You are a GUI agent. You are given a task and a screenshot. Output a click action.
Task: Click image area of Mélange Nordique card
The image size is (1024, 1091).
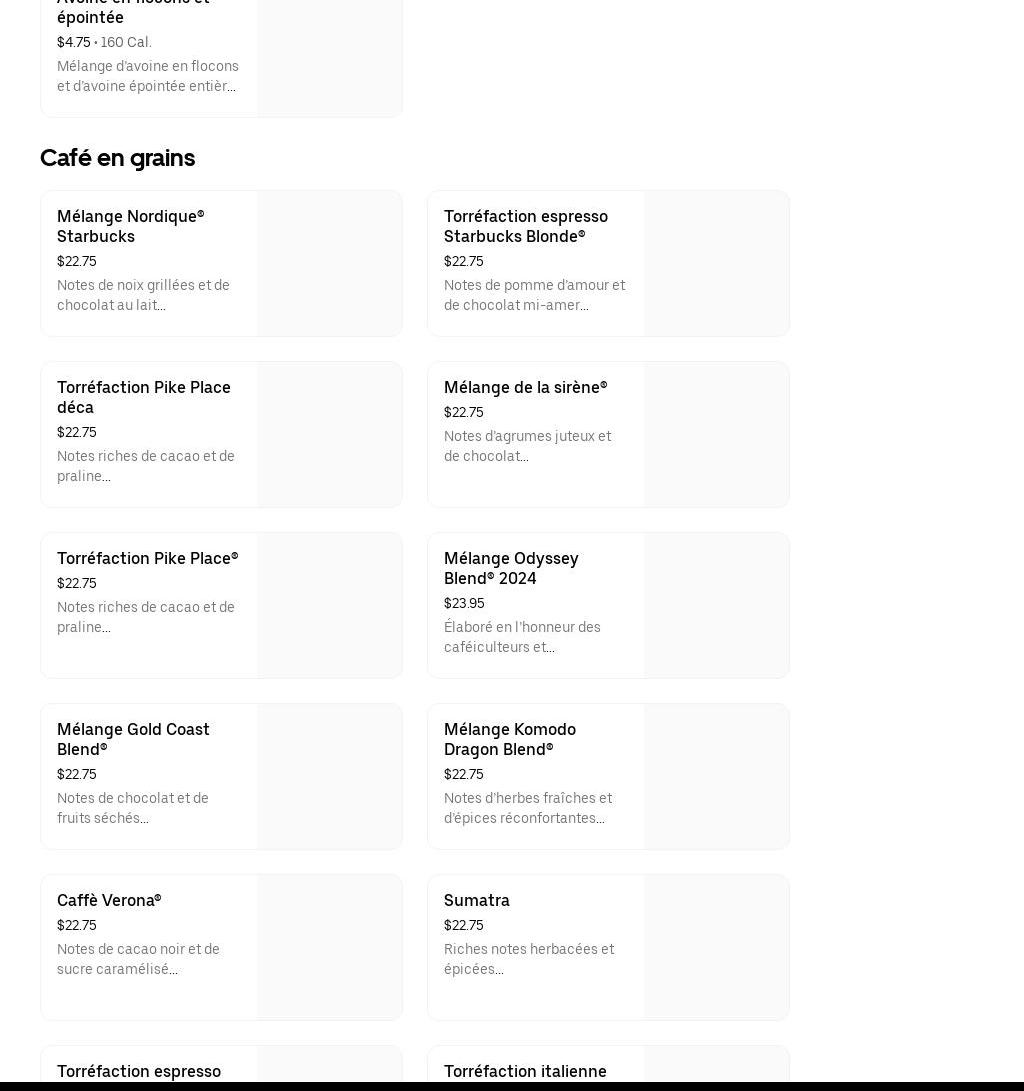pyautogui.click(x=329, y=263)
